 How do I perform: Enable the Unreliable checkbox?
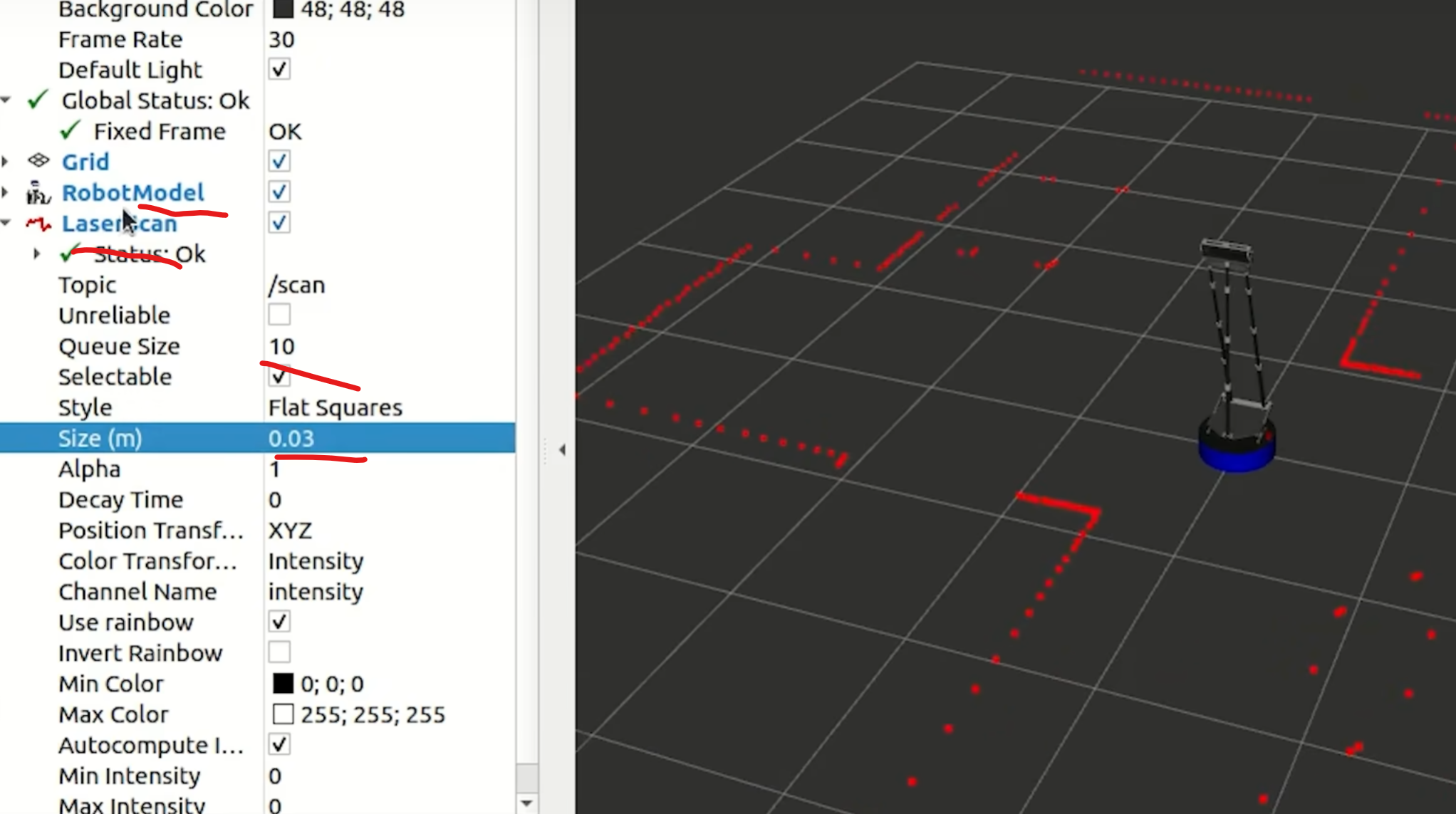279,315
